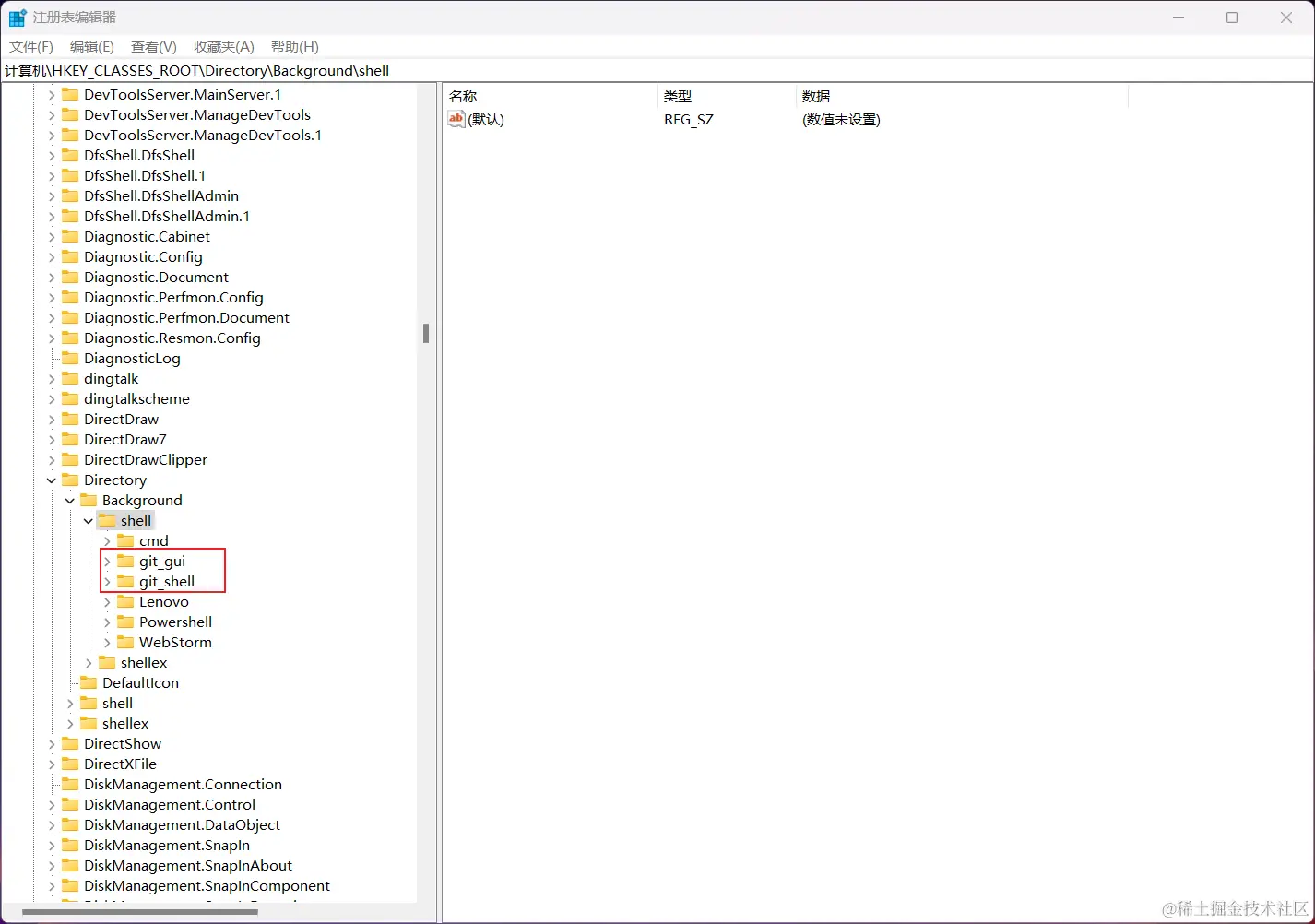Sort by the 类型 column header

[727, 96]
